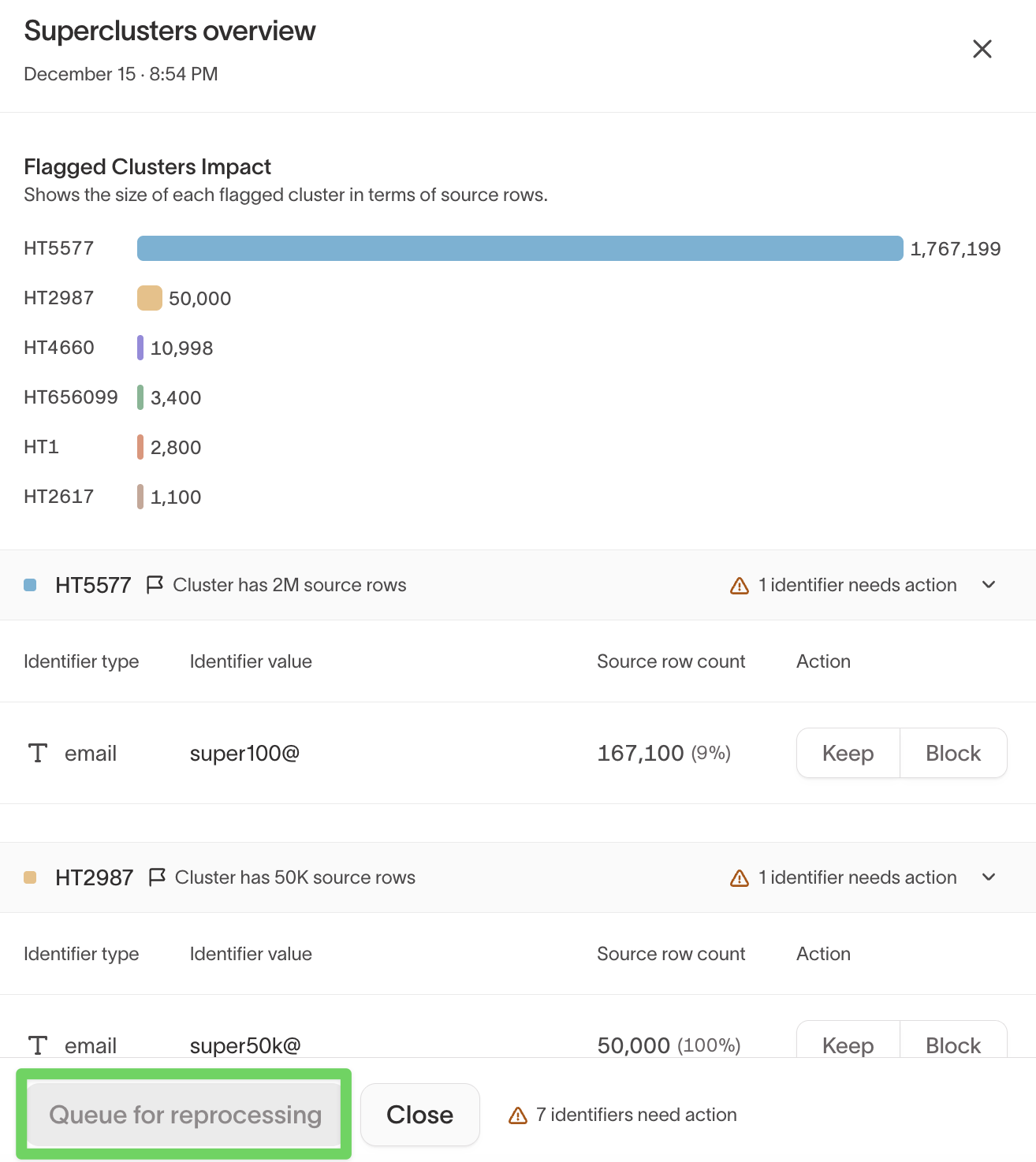
Task: Click the warning icon in HT5577 header
Action: click(740, 586)
